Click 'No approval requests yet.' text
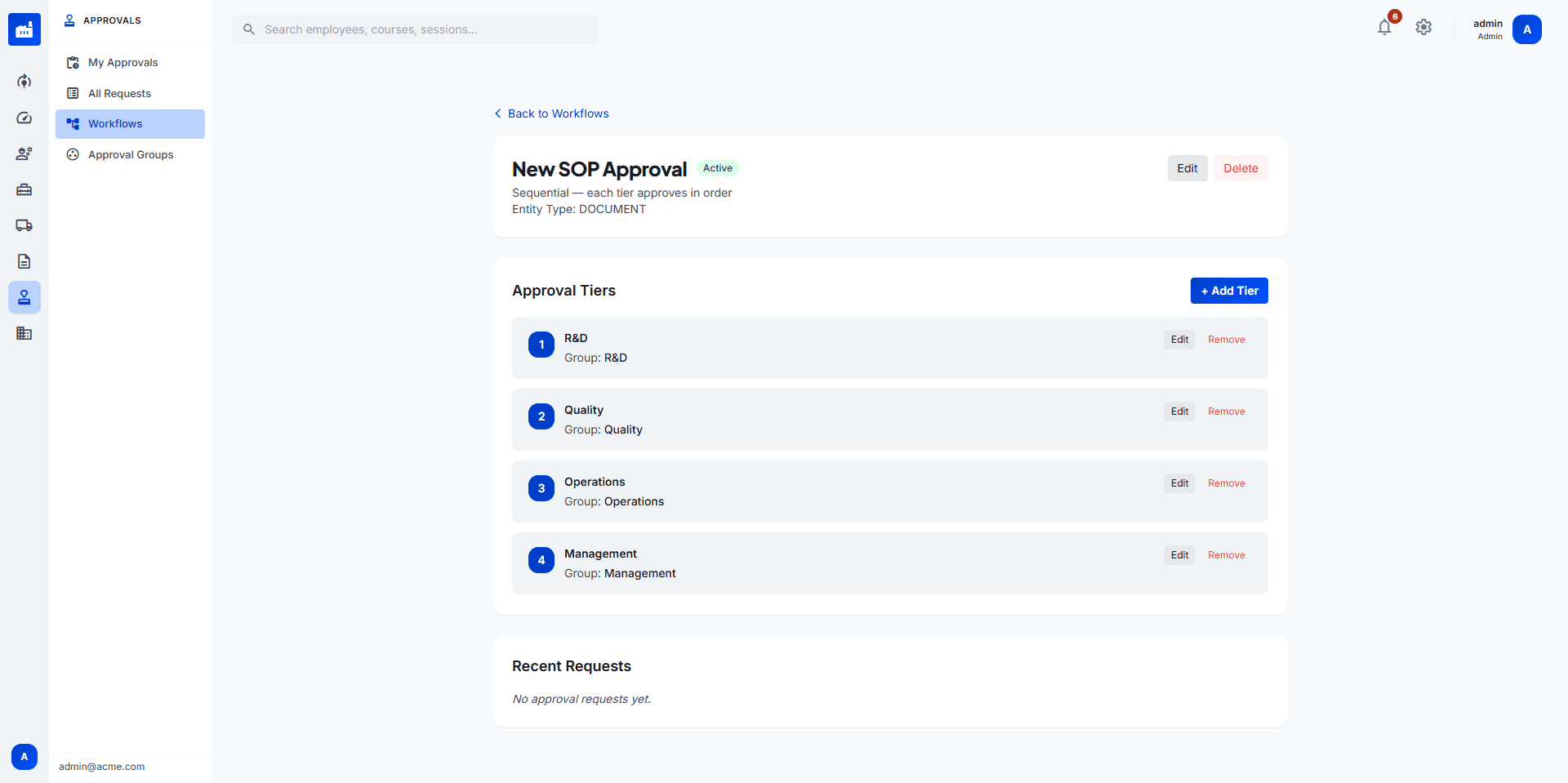Image resolution: width=1568 pixels, height=783 pixels. [x=581, y=699]
